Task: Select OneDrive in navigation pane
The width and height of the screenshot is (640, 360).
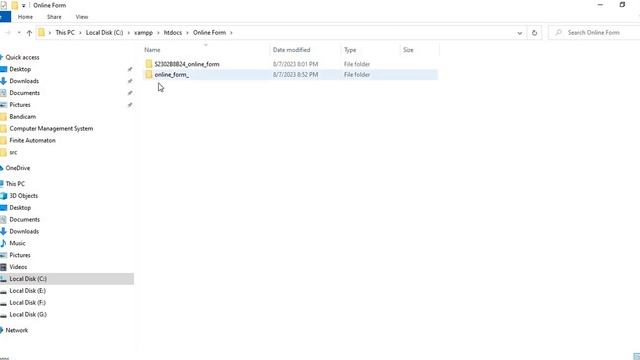Action: pos(18,168)
